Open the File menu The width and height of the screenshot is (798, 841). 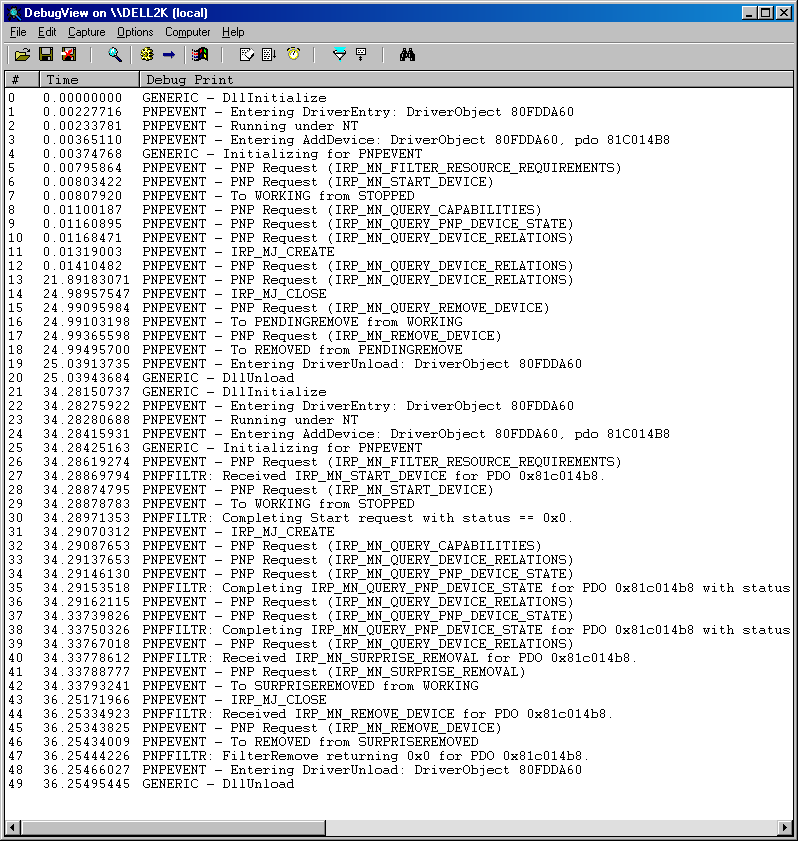[18, 32]
